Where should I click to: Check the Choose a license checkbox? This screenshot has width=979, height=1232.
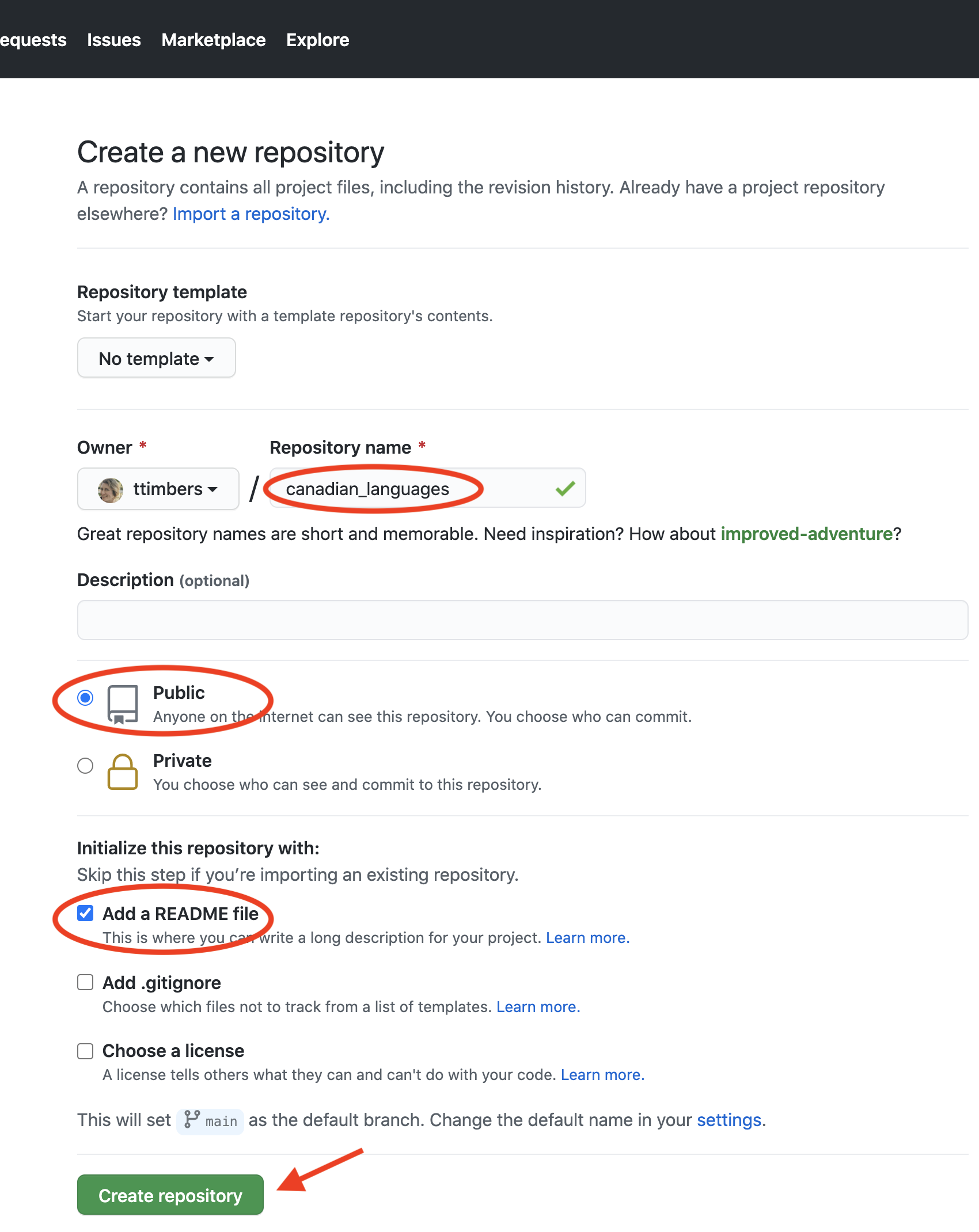click(x=85, y=1051)
